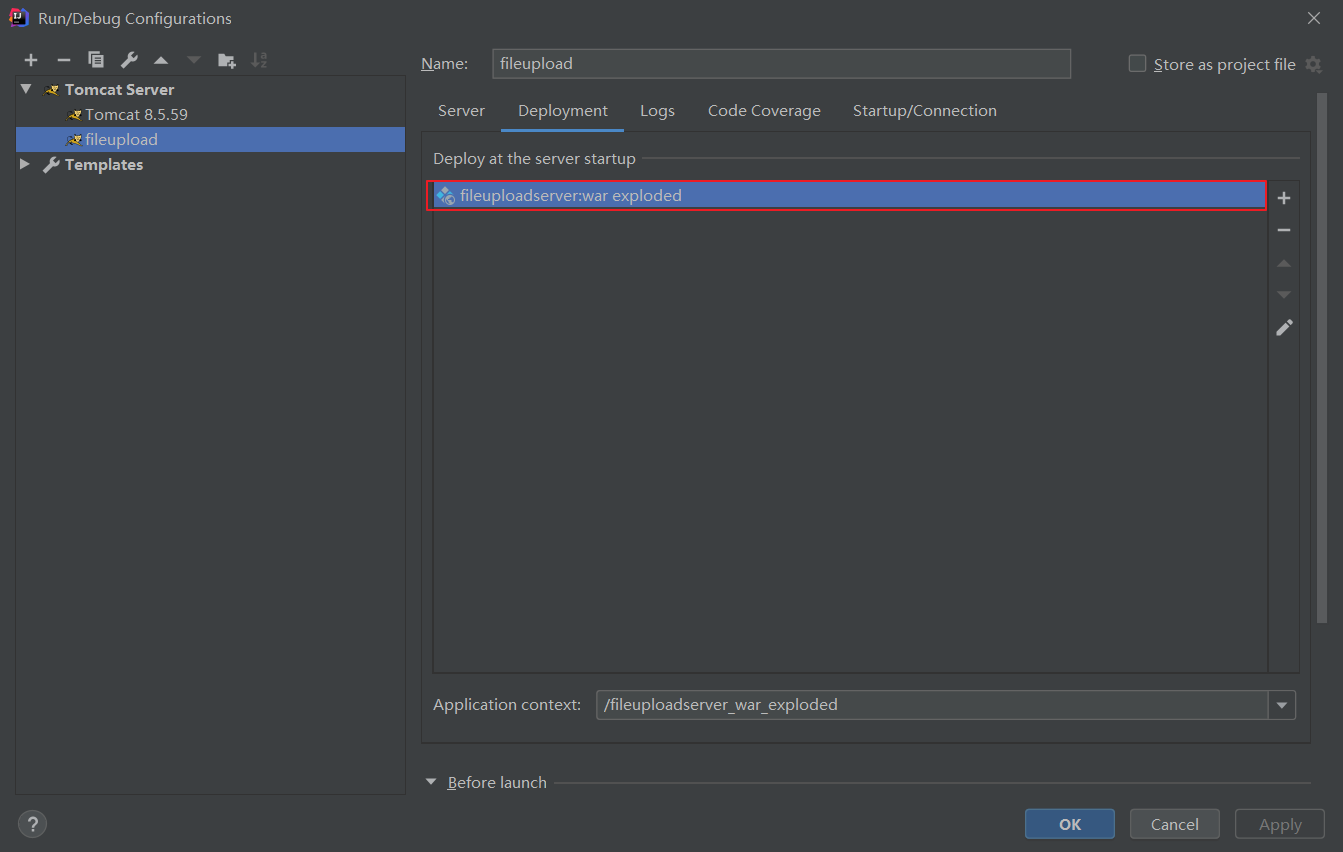Add a deployment artifact with plus
Screen dimensions: 1343x852
click(x=1284, y=198)
